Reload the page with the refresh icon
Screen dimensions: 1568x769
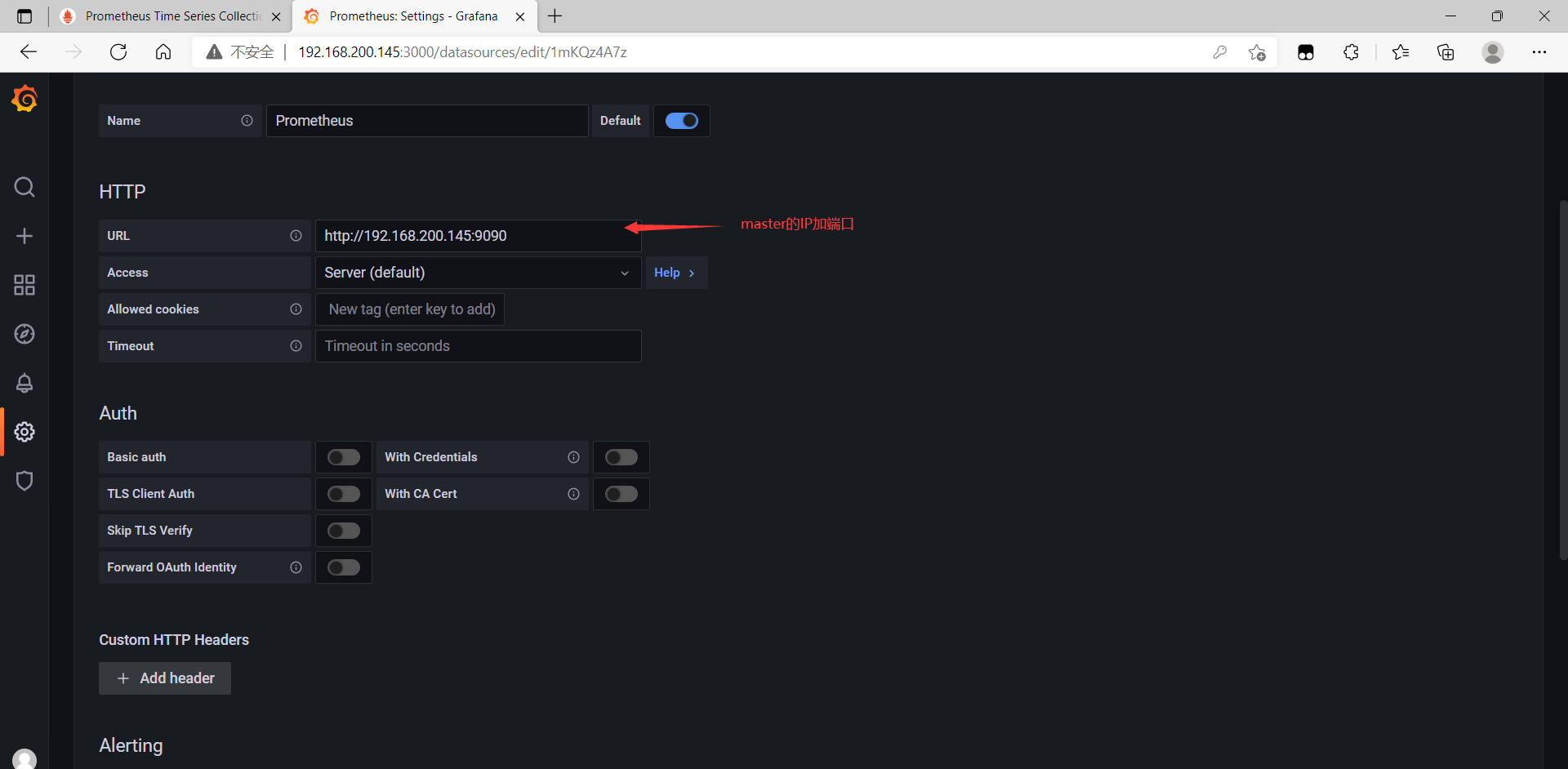click(x=118, y=52)
